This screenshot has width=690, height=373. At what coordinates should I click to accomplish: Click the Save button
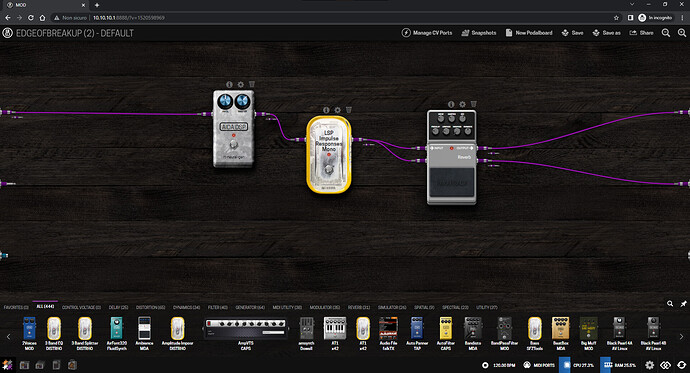pos(573,33)
